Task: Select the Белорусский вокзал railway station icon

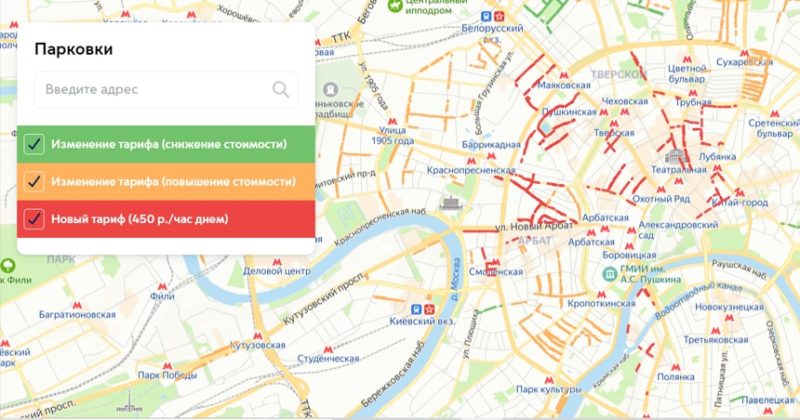Action: pos(487,16)
